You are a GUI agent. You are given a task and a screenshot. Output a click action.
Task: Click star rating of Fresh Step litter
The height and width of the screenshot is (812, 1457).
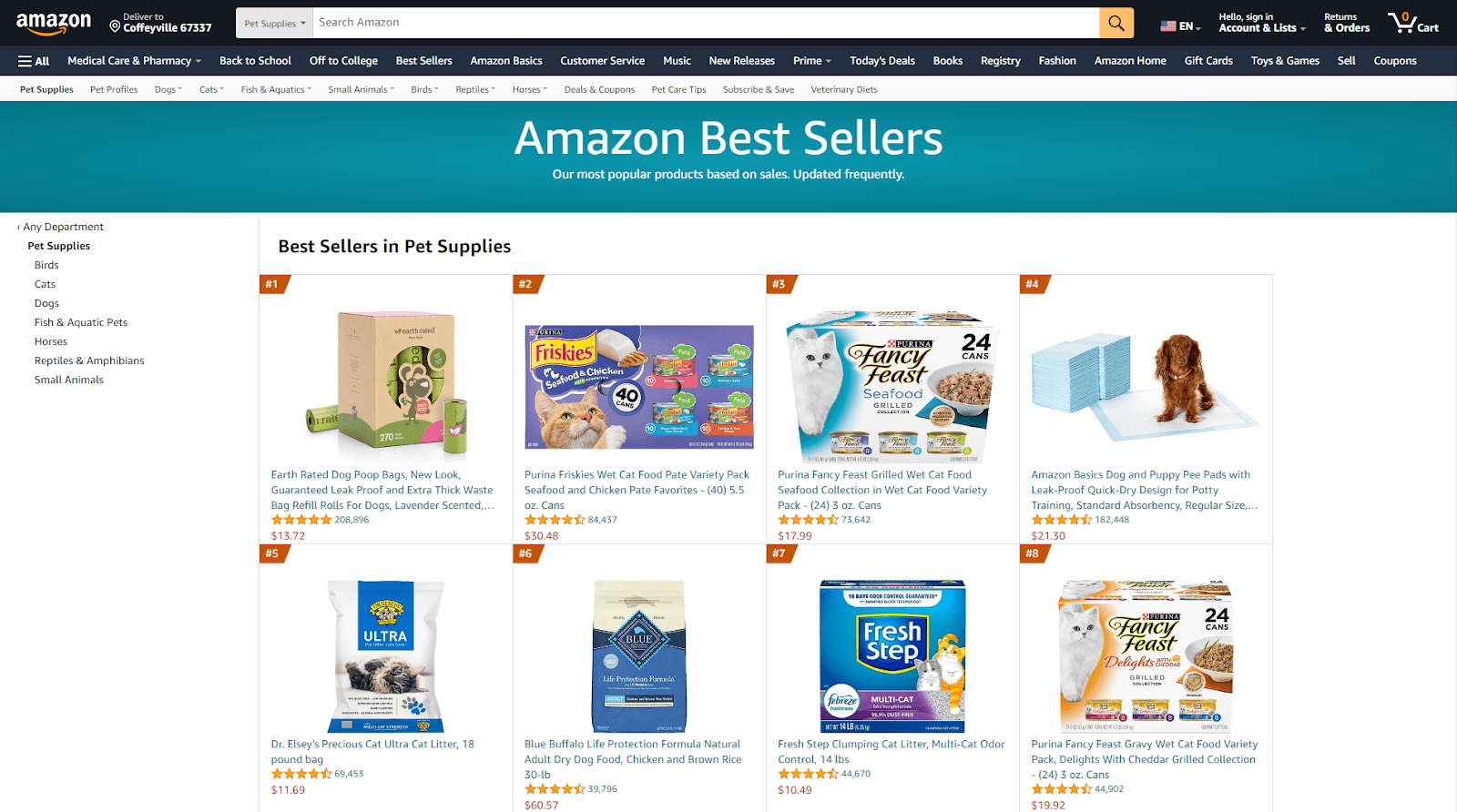pyautogui.click(x=808, y=774)
